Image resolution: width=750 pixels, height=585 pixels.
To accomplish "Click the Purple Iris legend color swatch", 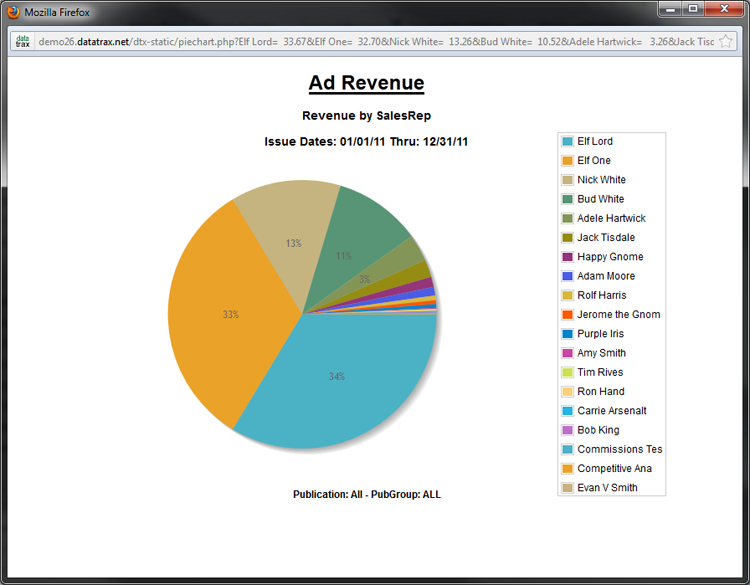I will click(x=567, y=334).
